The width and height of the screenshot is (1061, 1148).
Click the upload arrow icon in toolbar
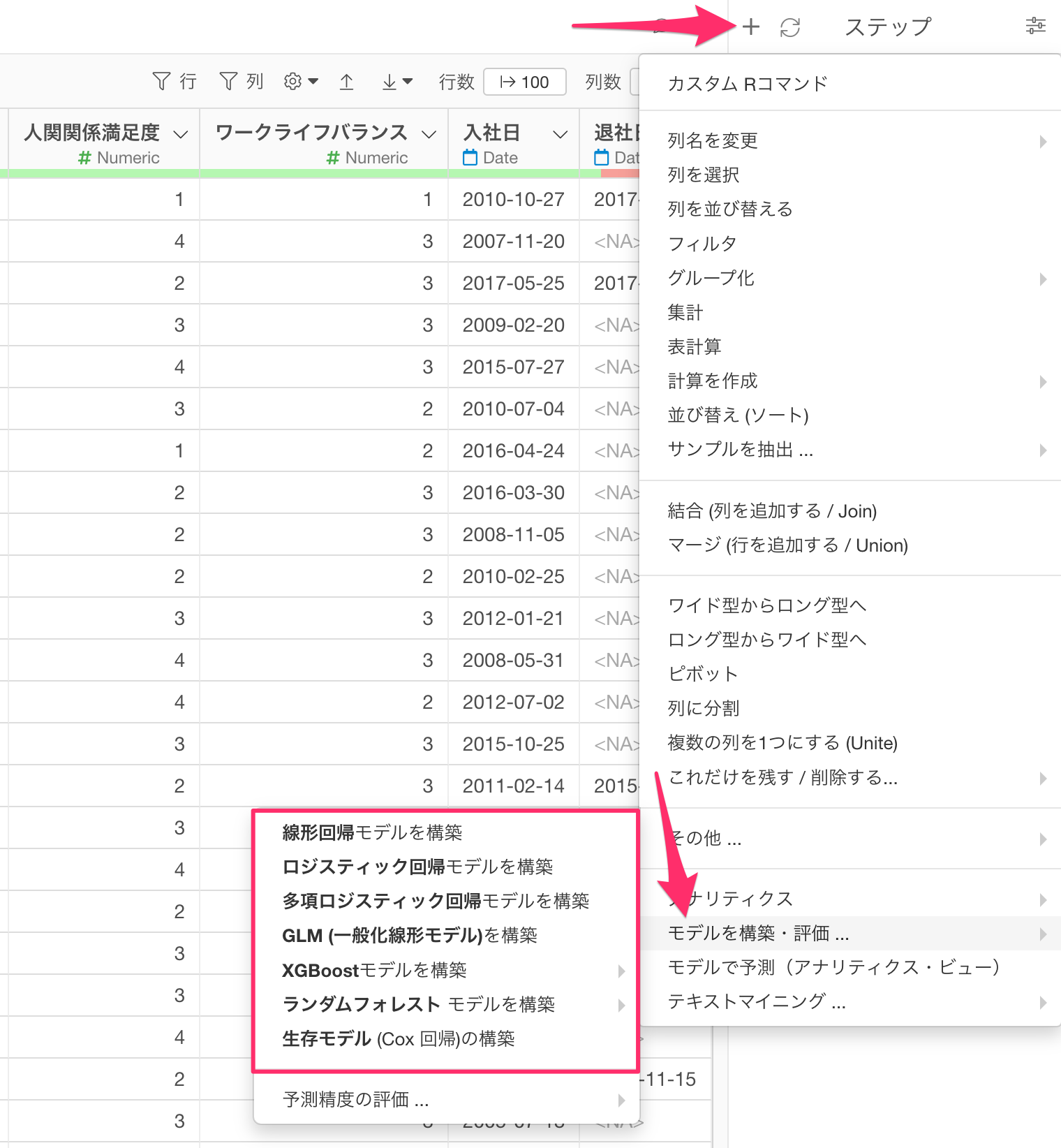pos(346,82)
